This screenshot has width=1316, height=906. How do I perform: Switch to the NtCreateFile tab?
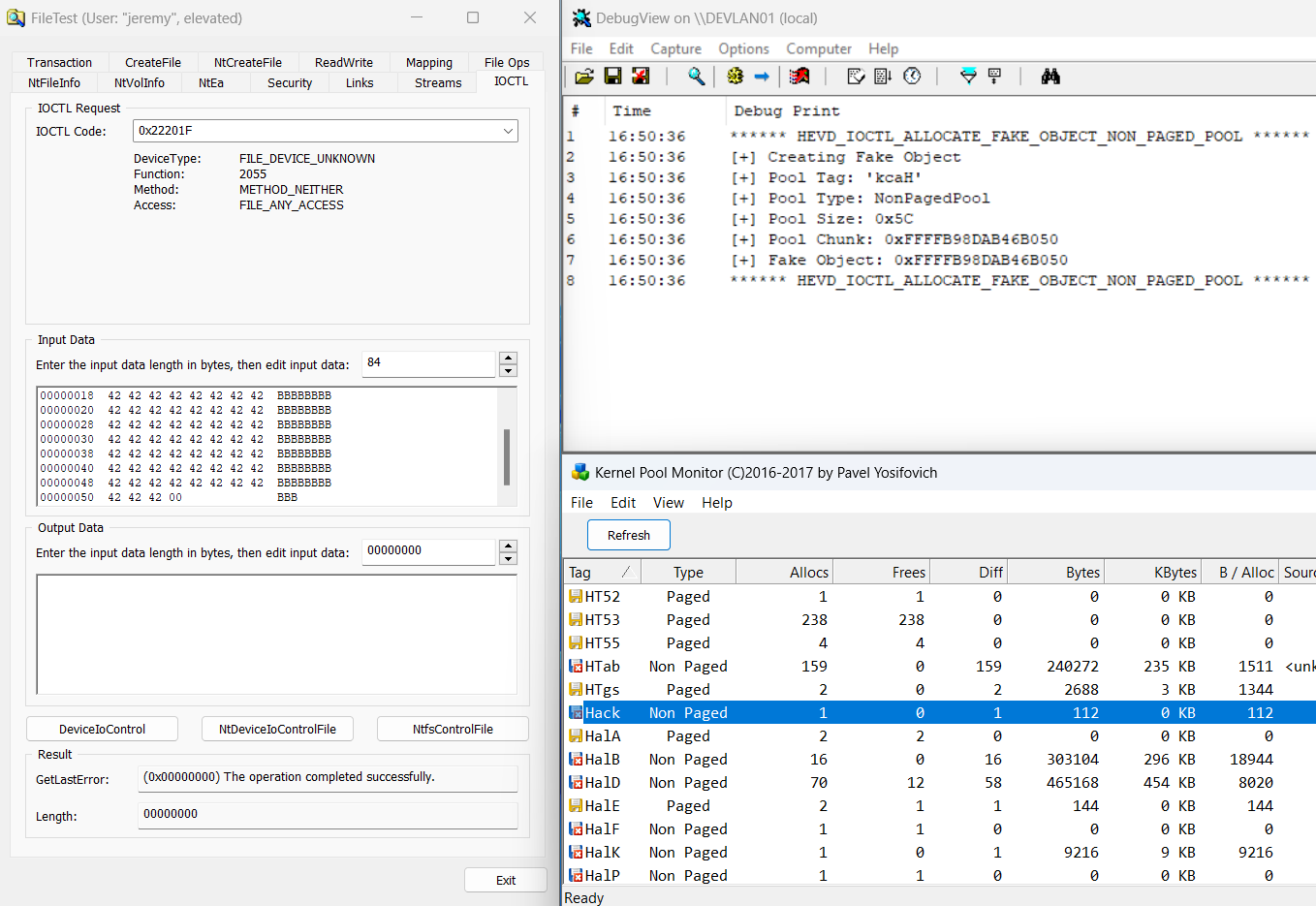point(248,62)
